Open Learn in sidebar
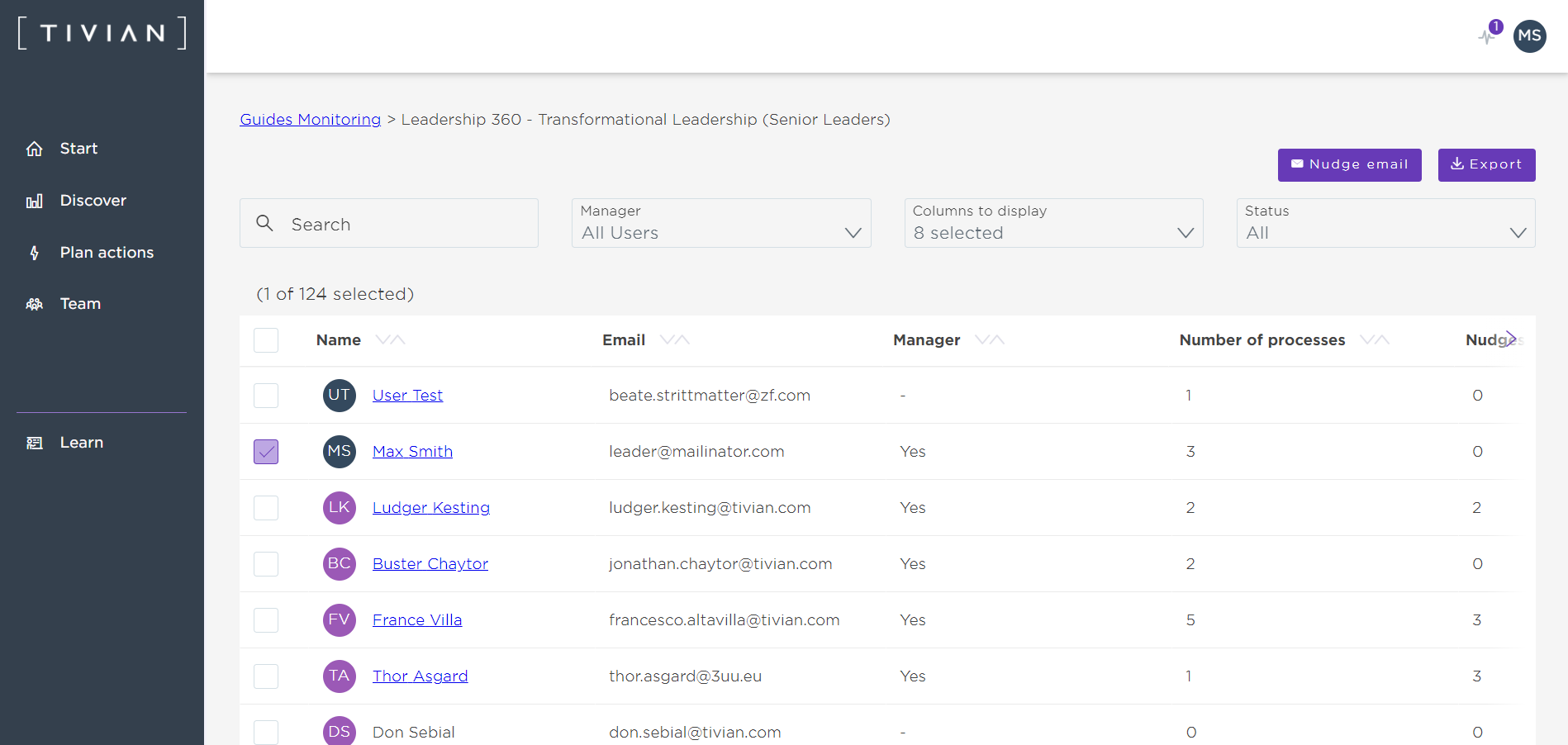Image resolution: width=1568 pixels, height=745 pixels. click(82, 443)
